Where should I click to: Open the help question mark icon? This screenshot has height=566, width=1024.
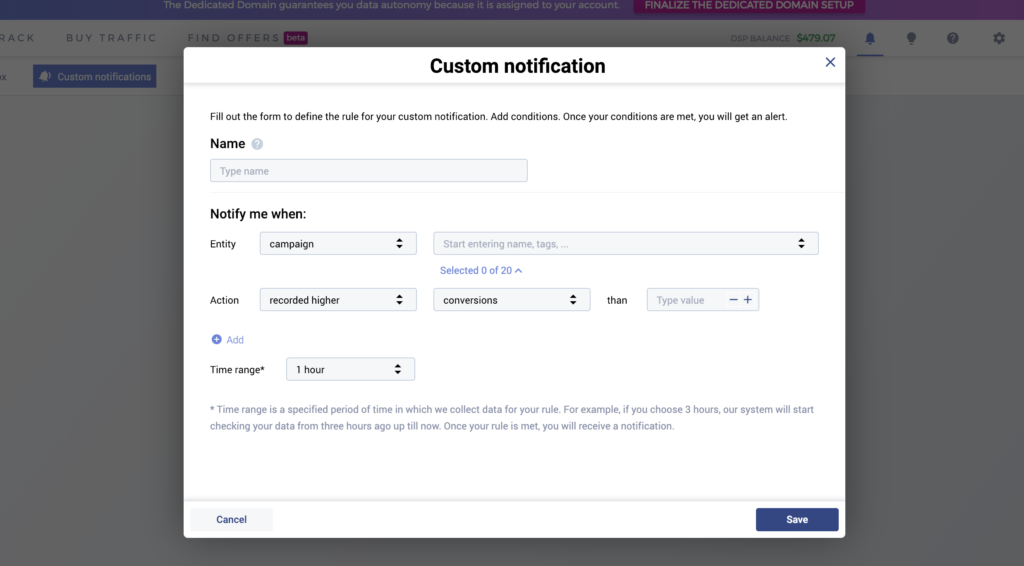coord(953,38)
